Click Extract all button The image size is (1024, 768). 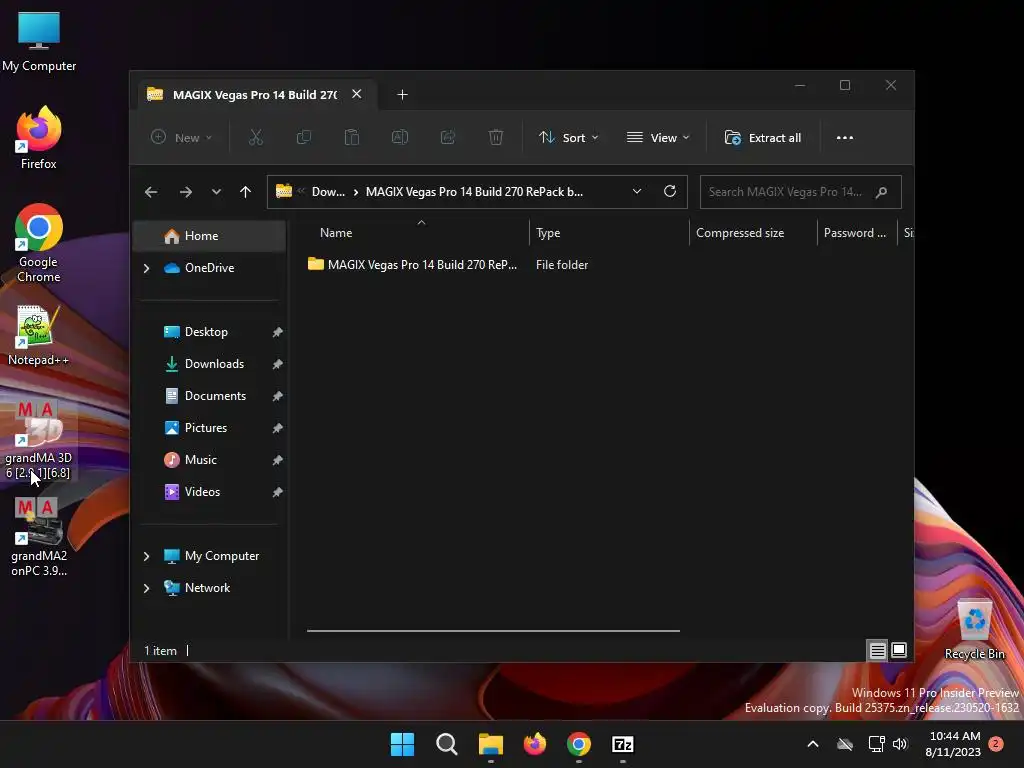(x=763, y=138)
